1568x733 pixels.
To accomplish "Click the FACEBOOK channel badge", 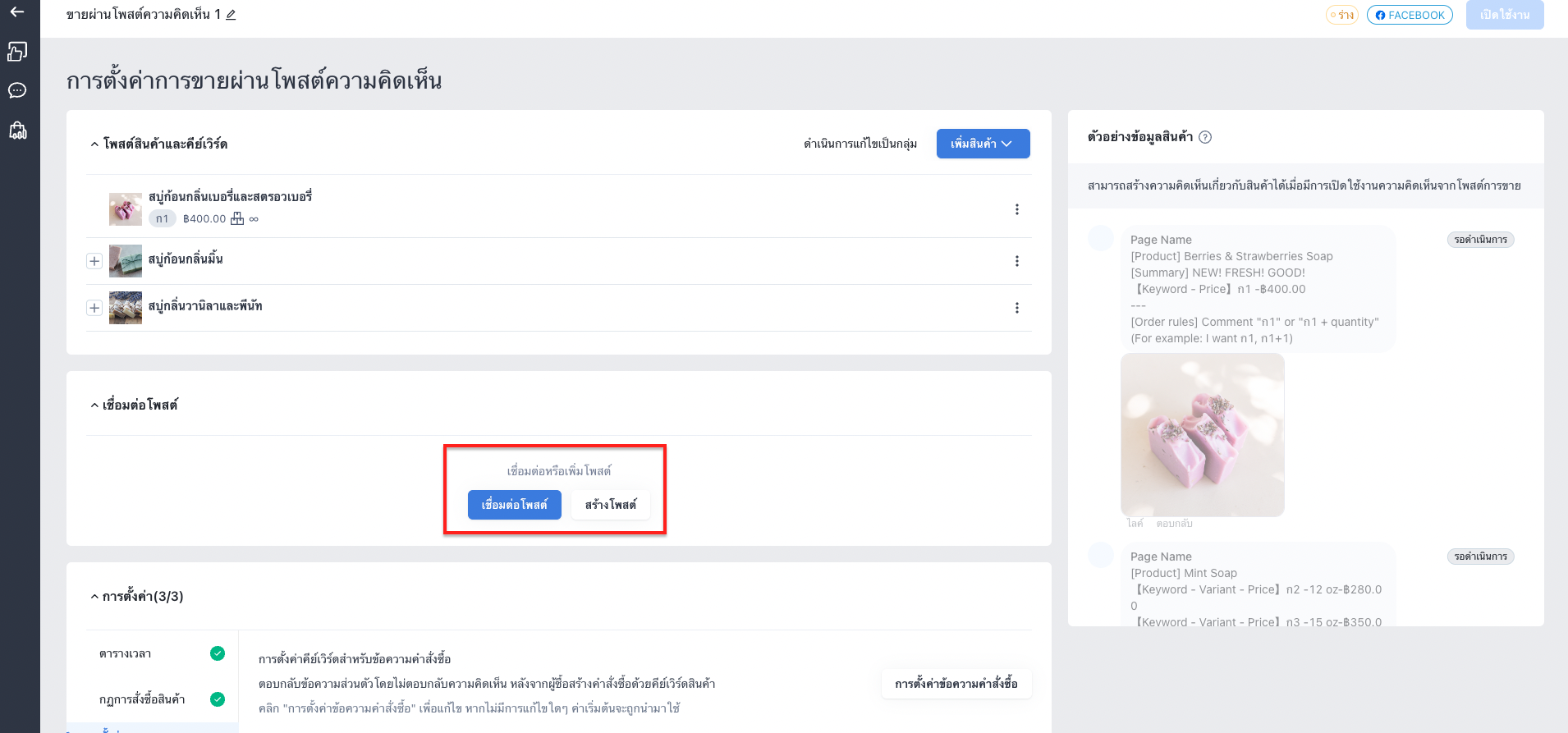I will [x=1410, y=15].
